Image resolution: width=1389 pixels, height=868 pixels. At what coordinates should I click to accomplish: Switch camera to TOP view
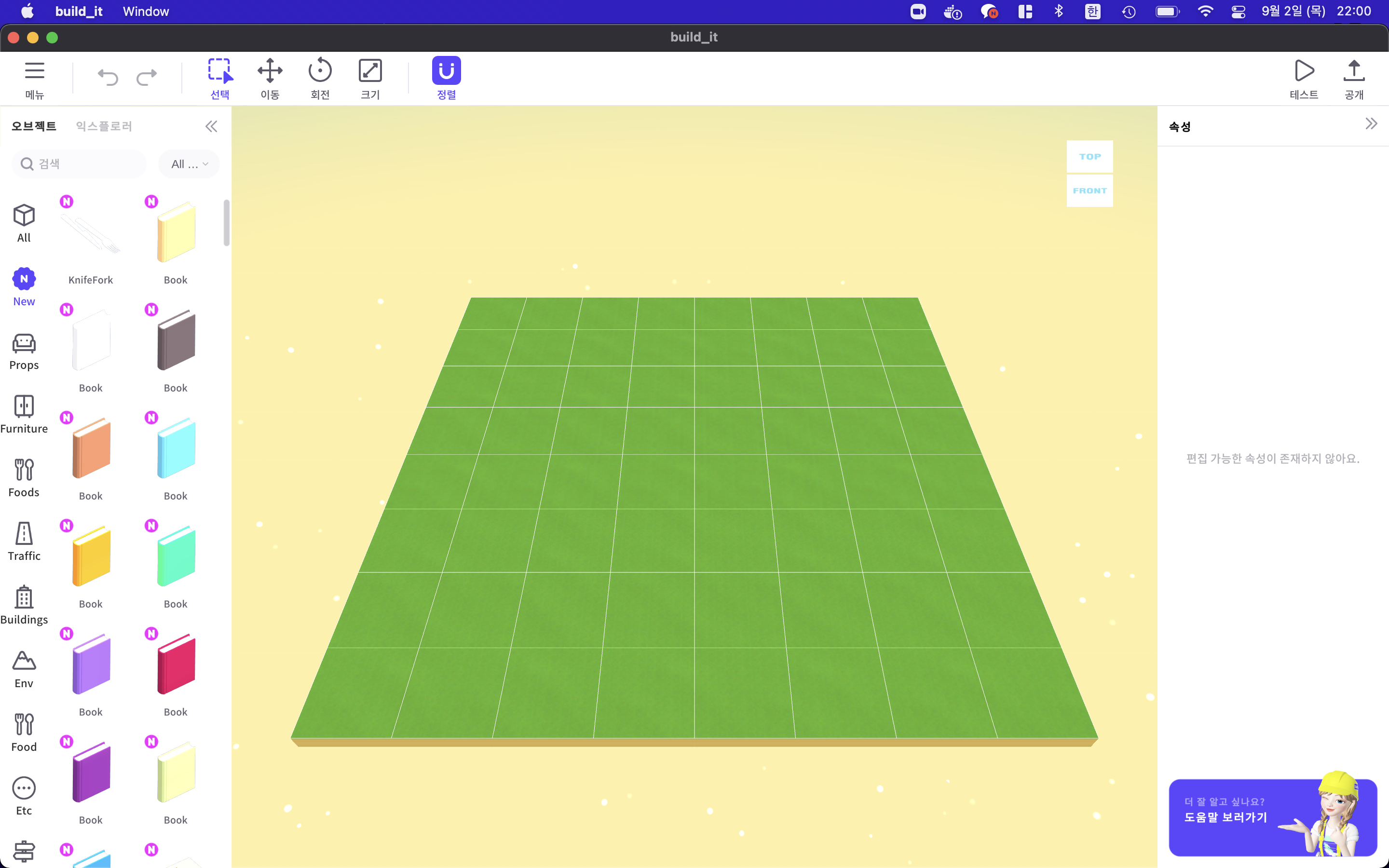pyautogui.click(x=1089, y=156)
